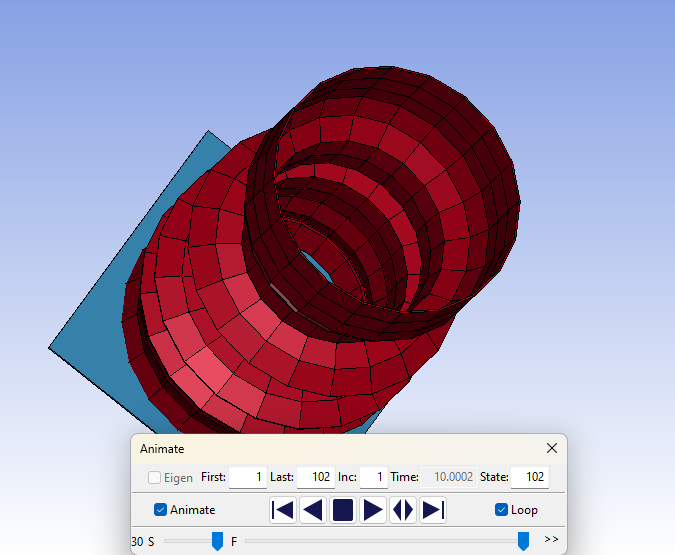Close the Animate dialog

(552, 449)
